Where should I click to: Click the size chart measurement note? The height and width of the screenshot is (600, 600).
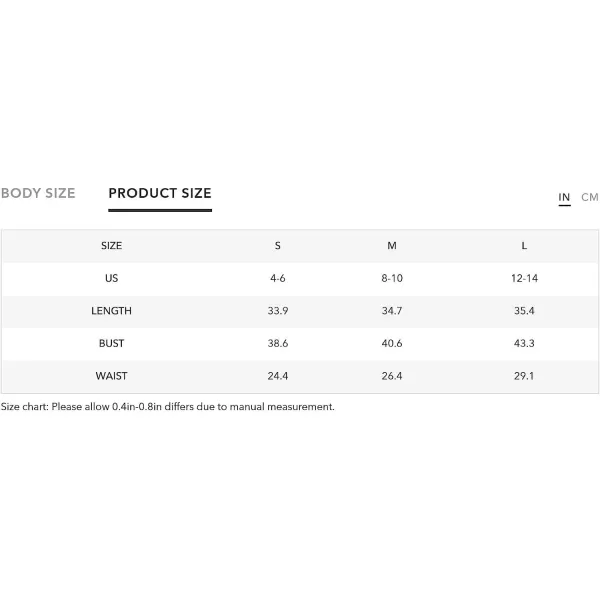168,407
